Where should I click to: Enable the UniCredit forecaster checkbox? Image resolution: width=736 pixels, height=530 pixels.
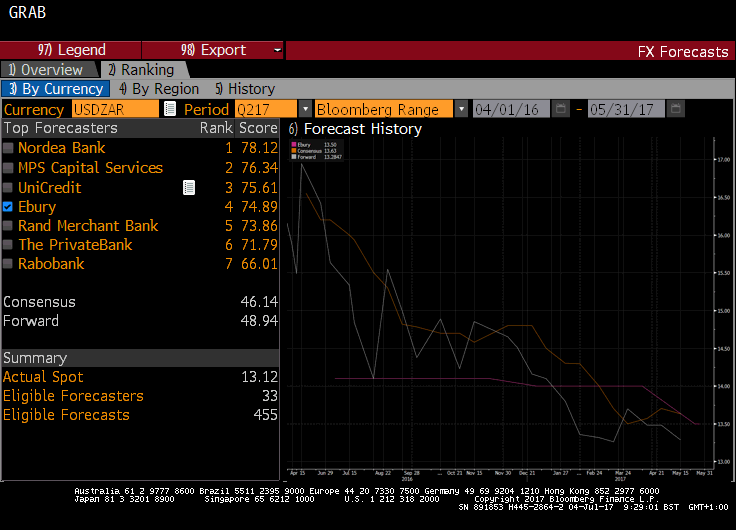pyautogui.click(x=8, y=187)
